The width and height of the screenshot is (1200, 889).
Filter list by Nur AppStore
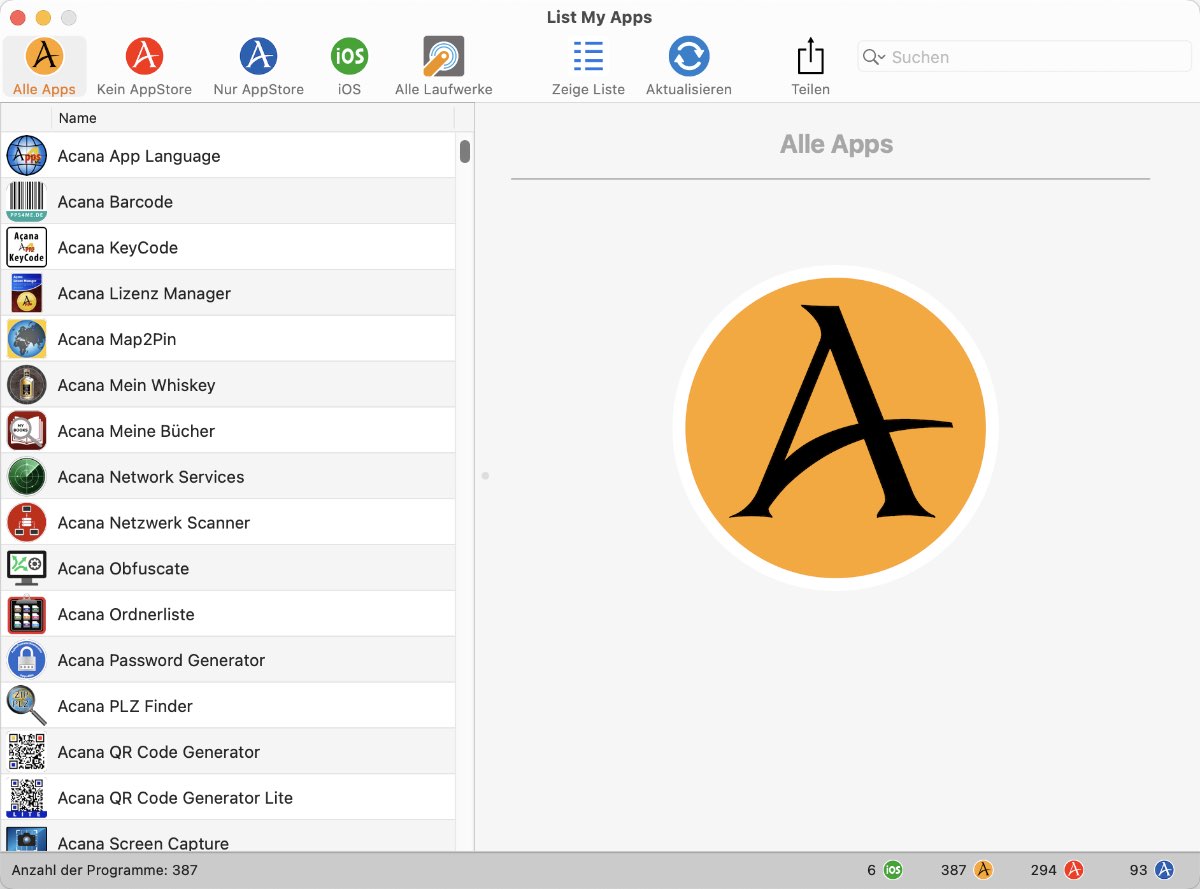tap(258, 67)
